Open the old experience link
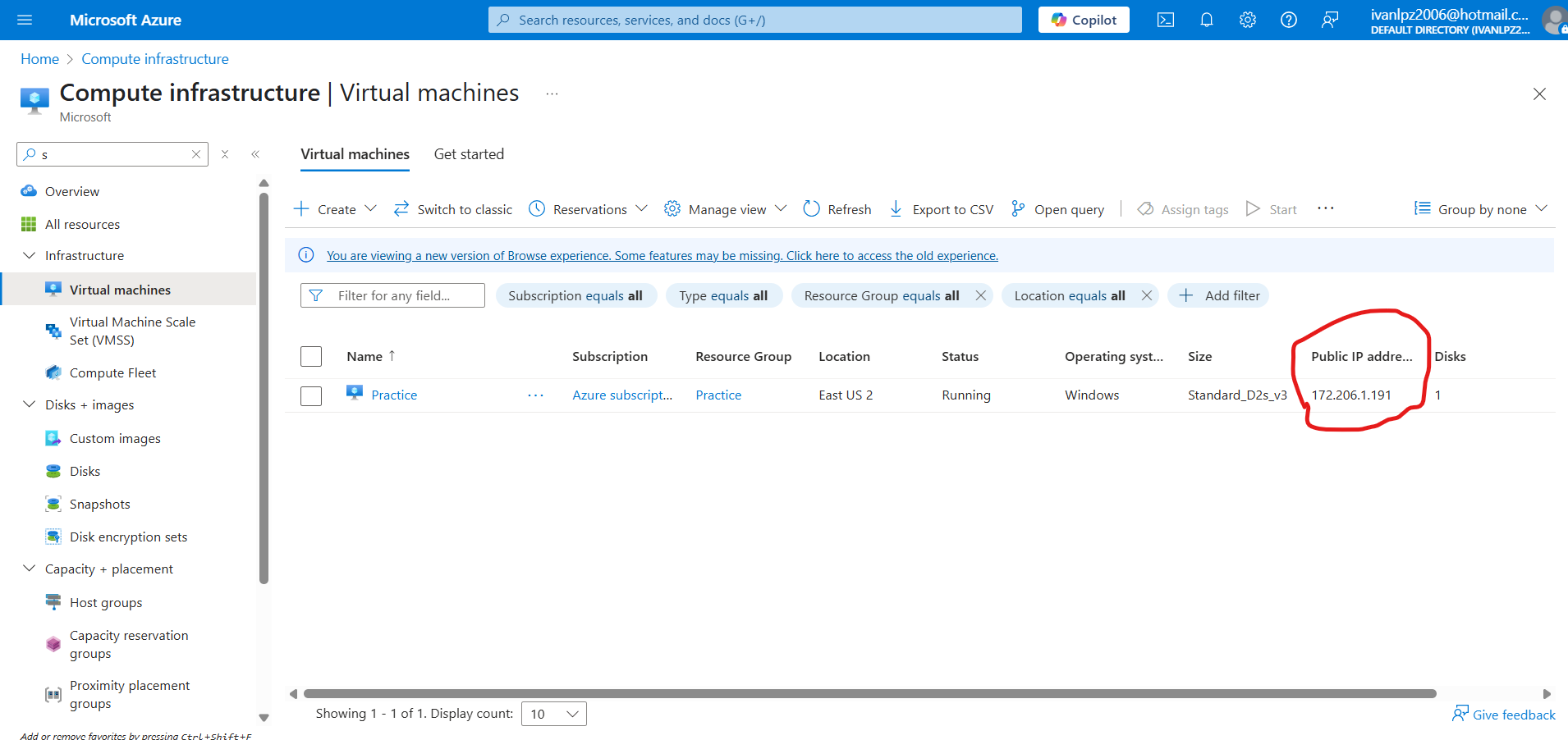 (663, 256)
